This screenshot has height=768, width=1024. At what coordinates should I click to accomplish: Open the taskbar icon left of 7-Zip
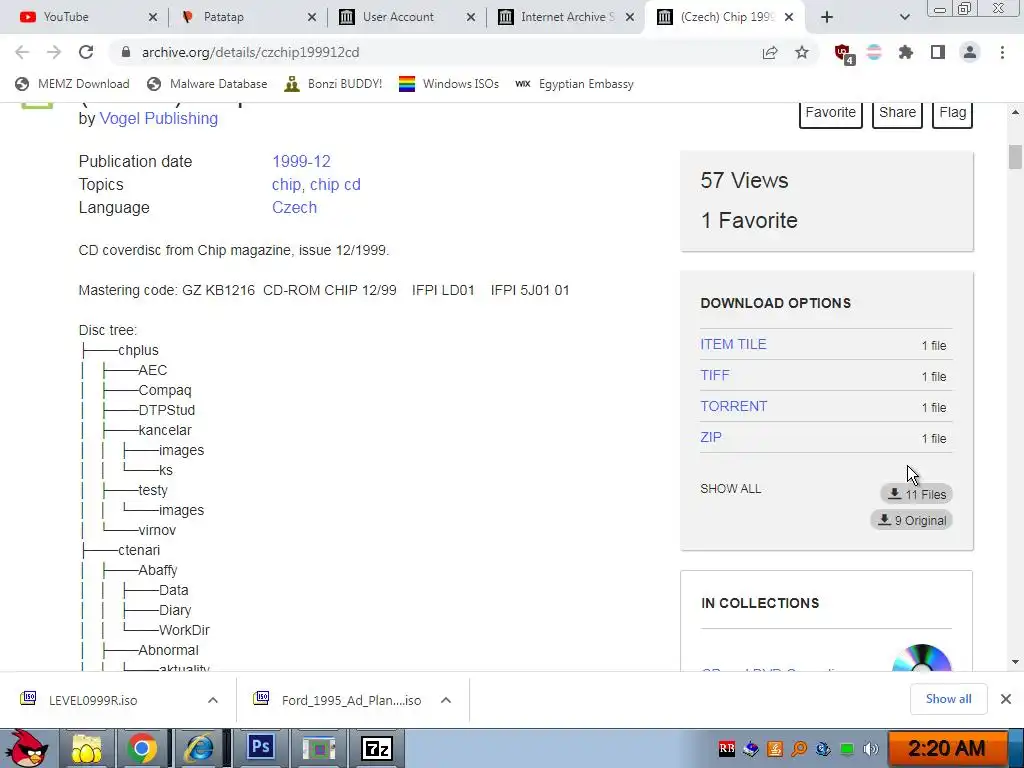coord(319,748)
